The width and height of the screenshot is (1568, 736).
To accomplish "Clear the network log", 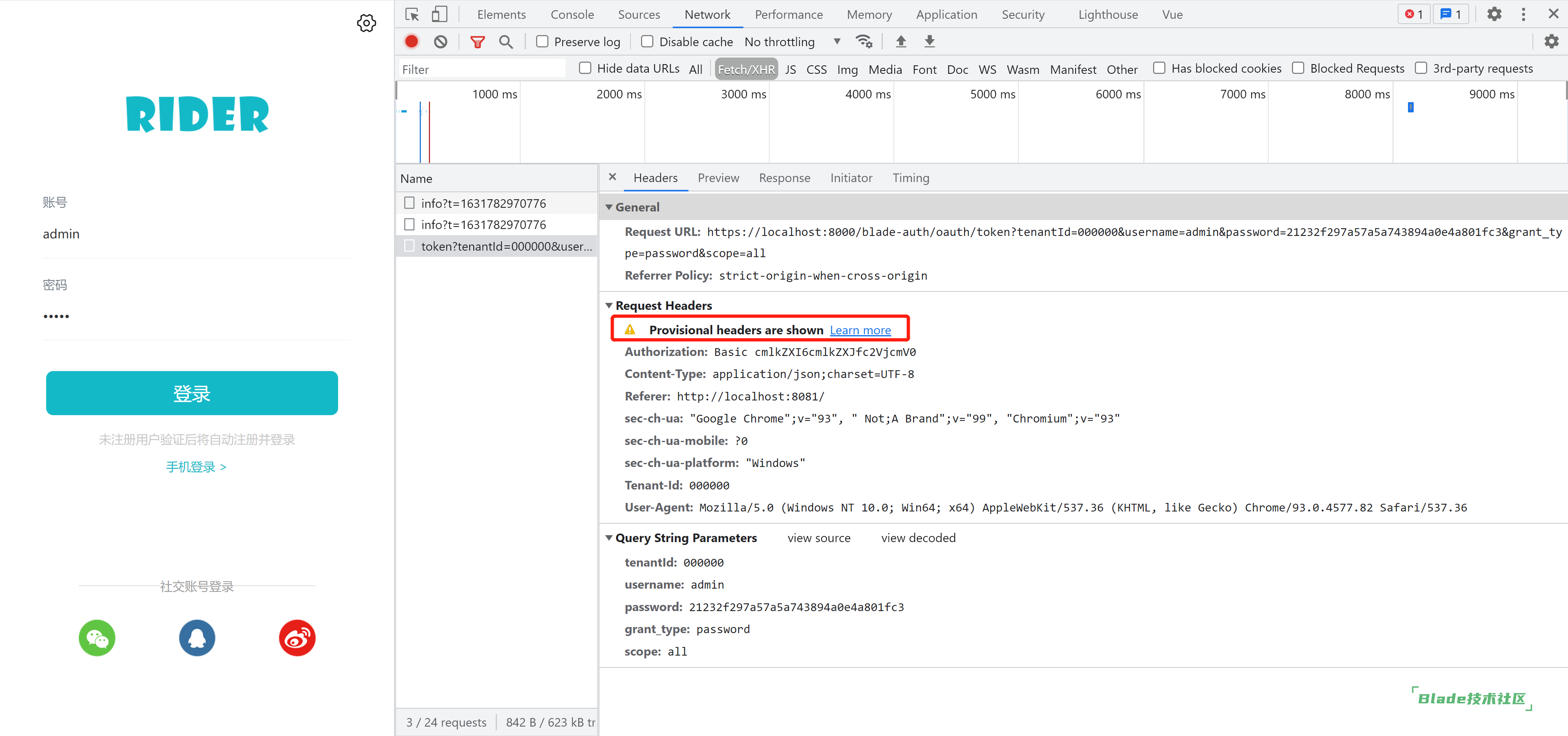I will click(x=441, y=41).
